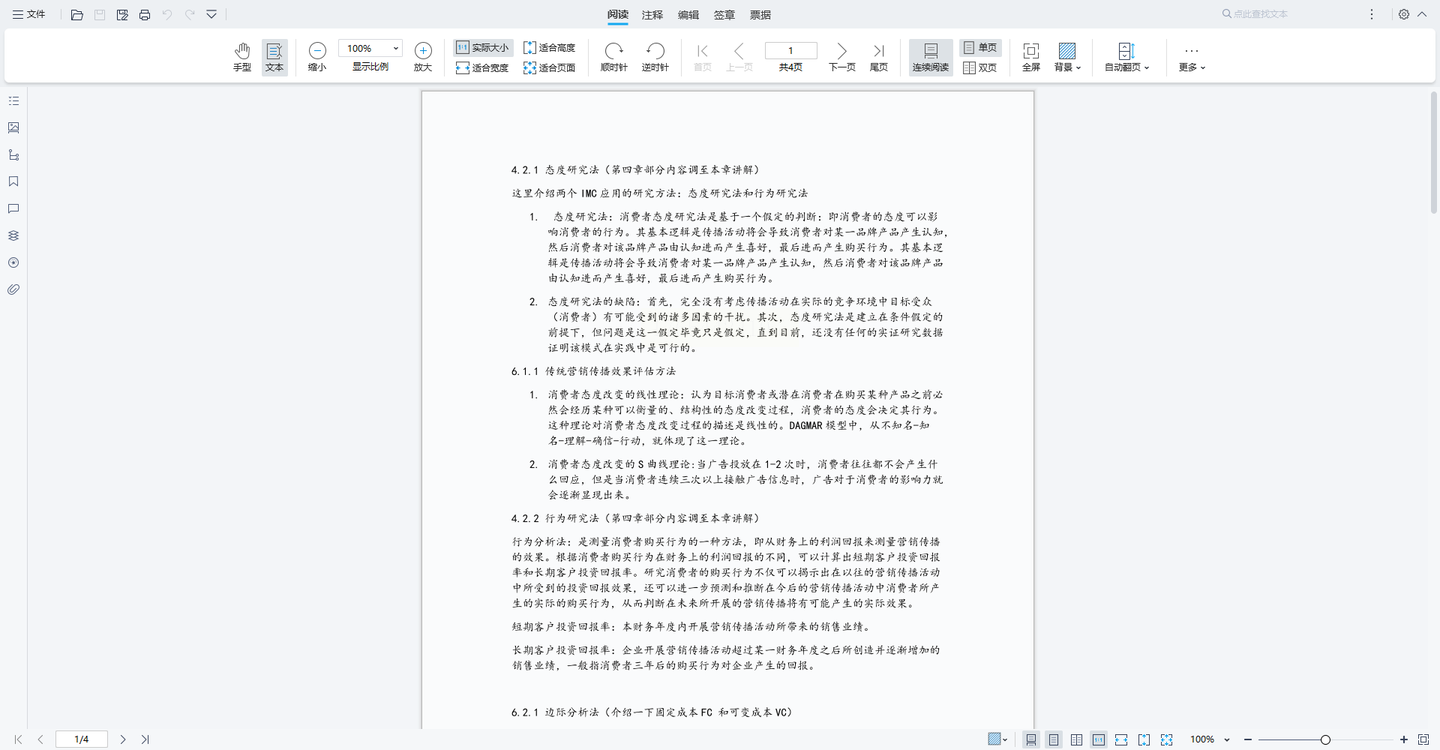Click the status bar actual size icon
Viewport: 1440px width, 750px height.
click(x=1098, y=740)
